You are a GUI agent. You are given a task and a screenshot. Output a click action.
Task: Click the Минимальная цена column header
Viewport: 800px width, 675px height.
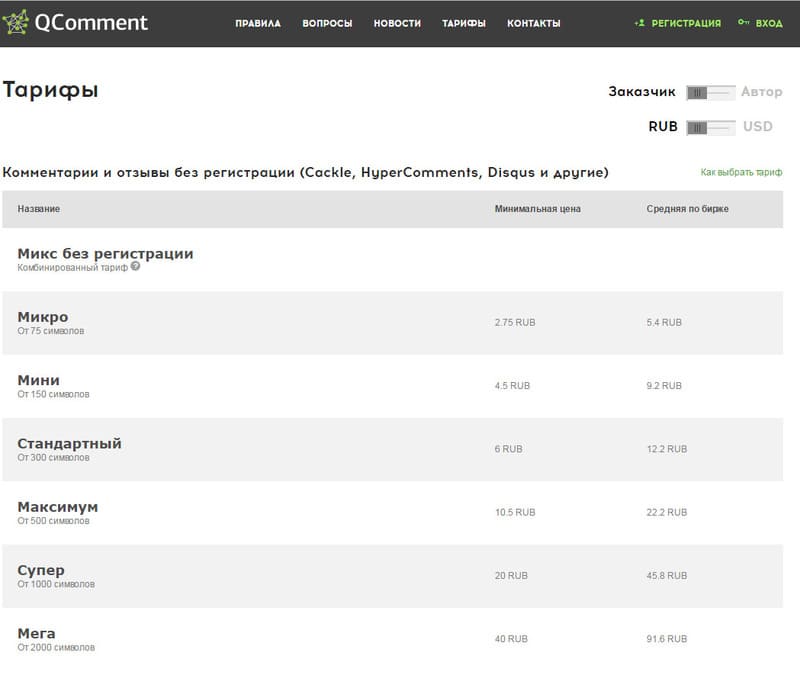[537, 209]
